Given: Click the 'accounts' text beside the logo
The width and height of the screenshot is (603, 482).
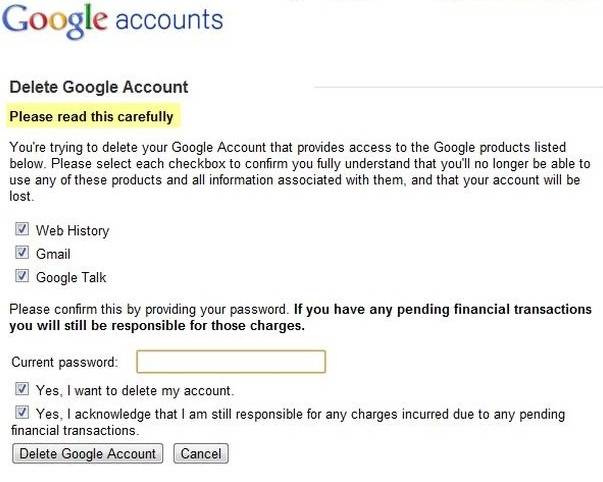Looking at the screenshot, I should 168,20.
